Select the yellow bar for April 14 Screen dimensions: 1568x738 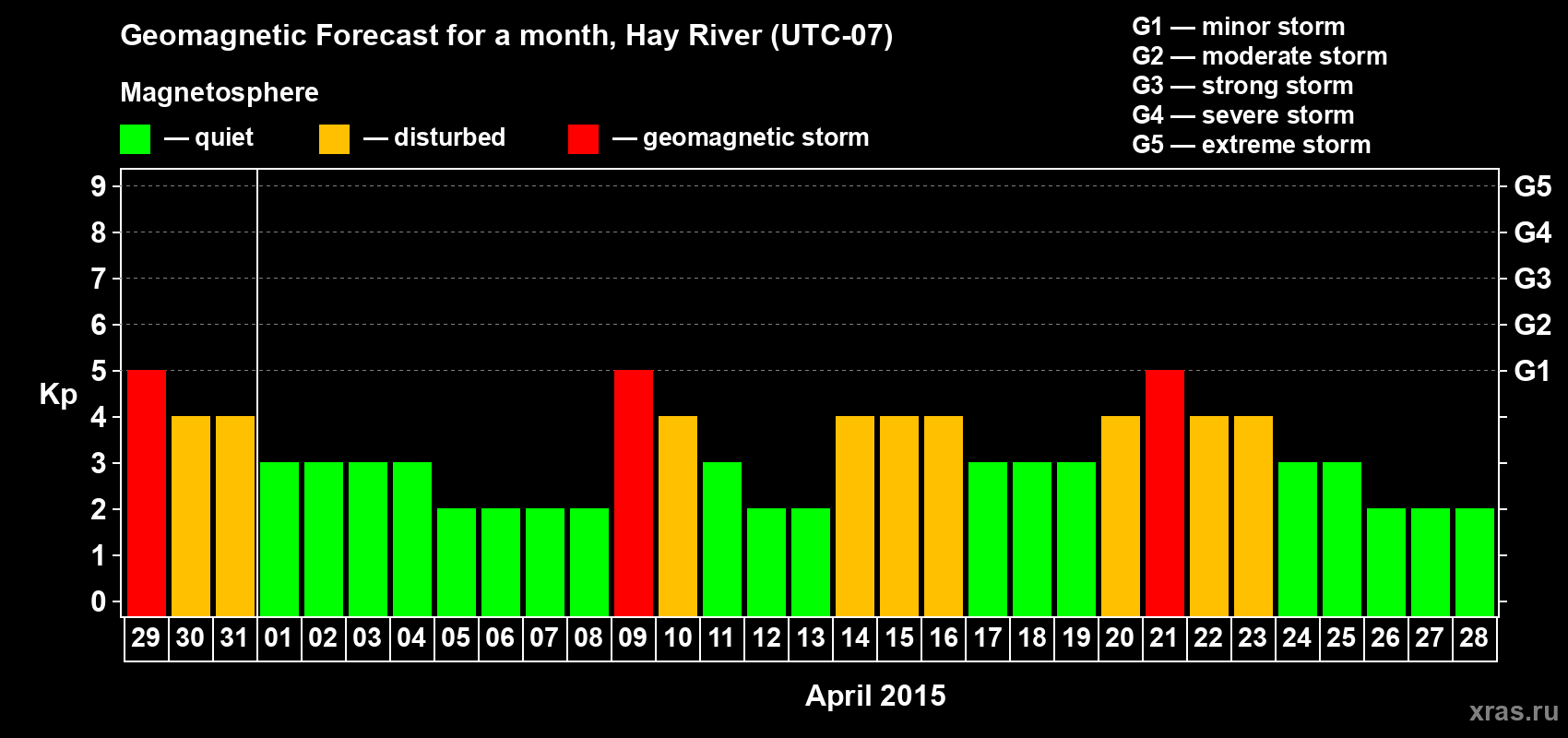pos(855,516)
